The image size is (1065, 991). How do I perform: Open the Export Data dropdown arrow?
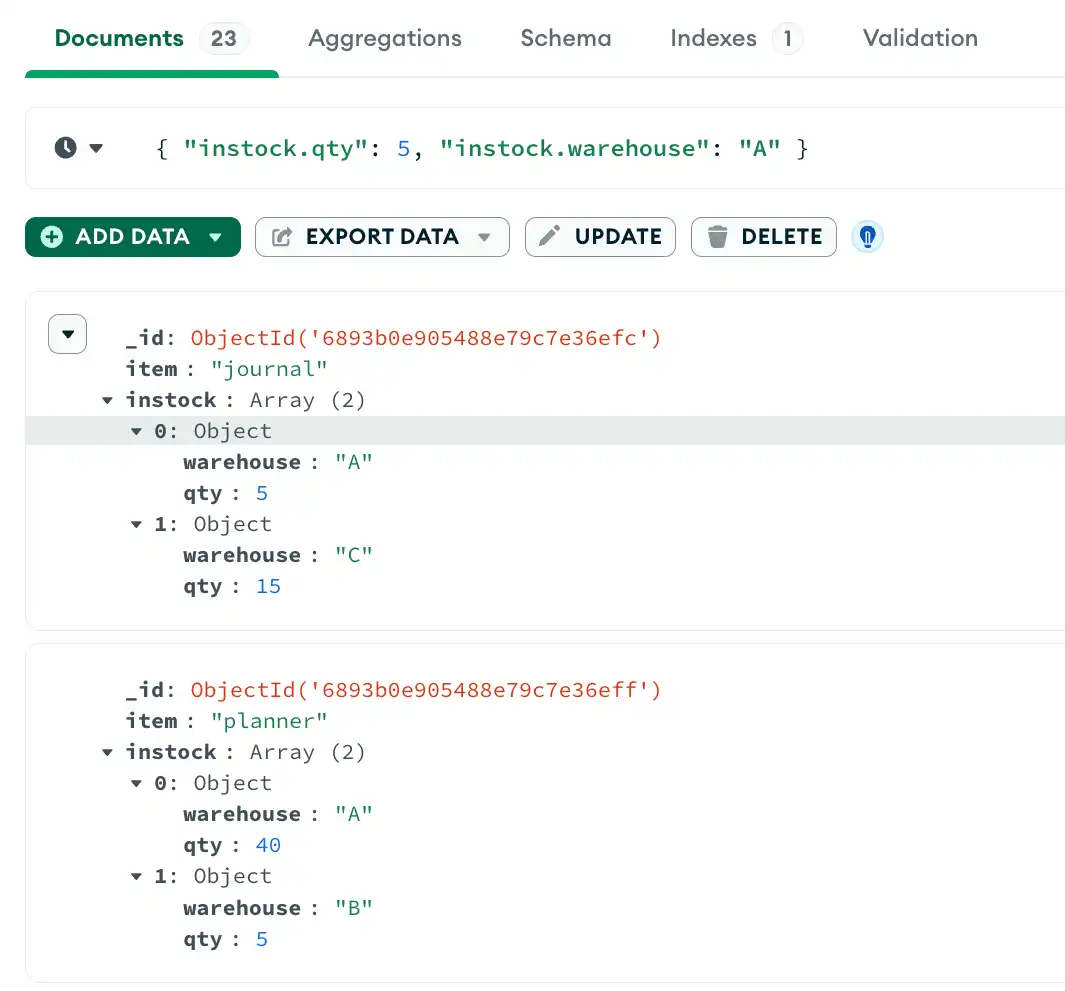483,237
